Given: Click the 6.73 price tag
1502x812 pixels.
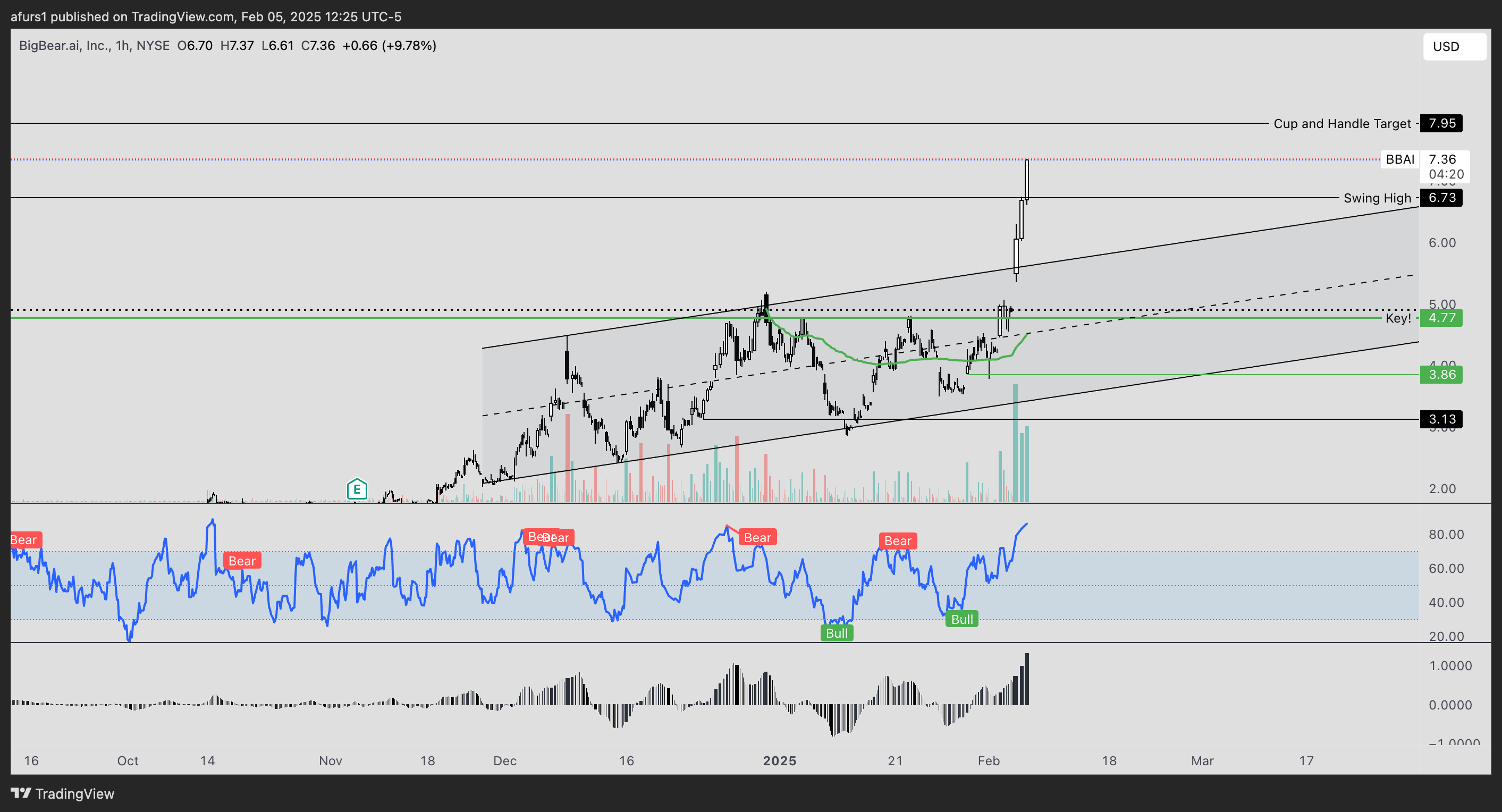Looking at the screenshot, I should [x=1441, y=198].
